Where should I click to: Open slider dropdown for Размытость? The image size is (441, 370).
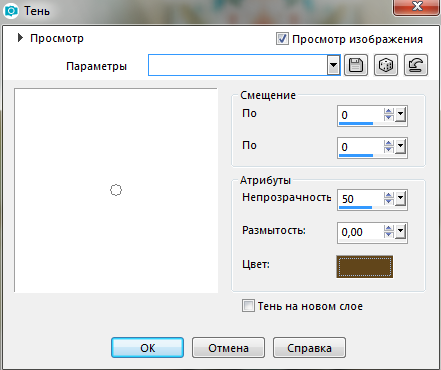click(x=401, y=231)
